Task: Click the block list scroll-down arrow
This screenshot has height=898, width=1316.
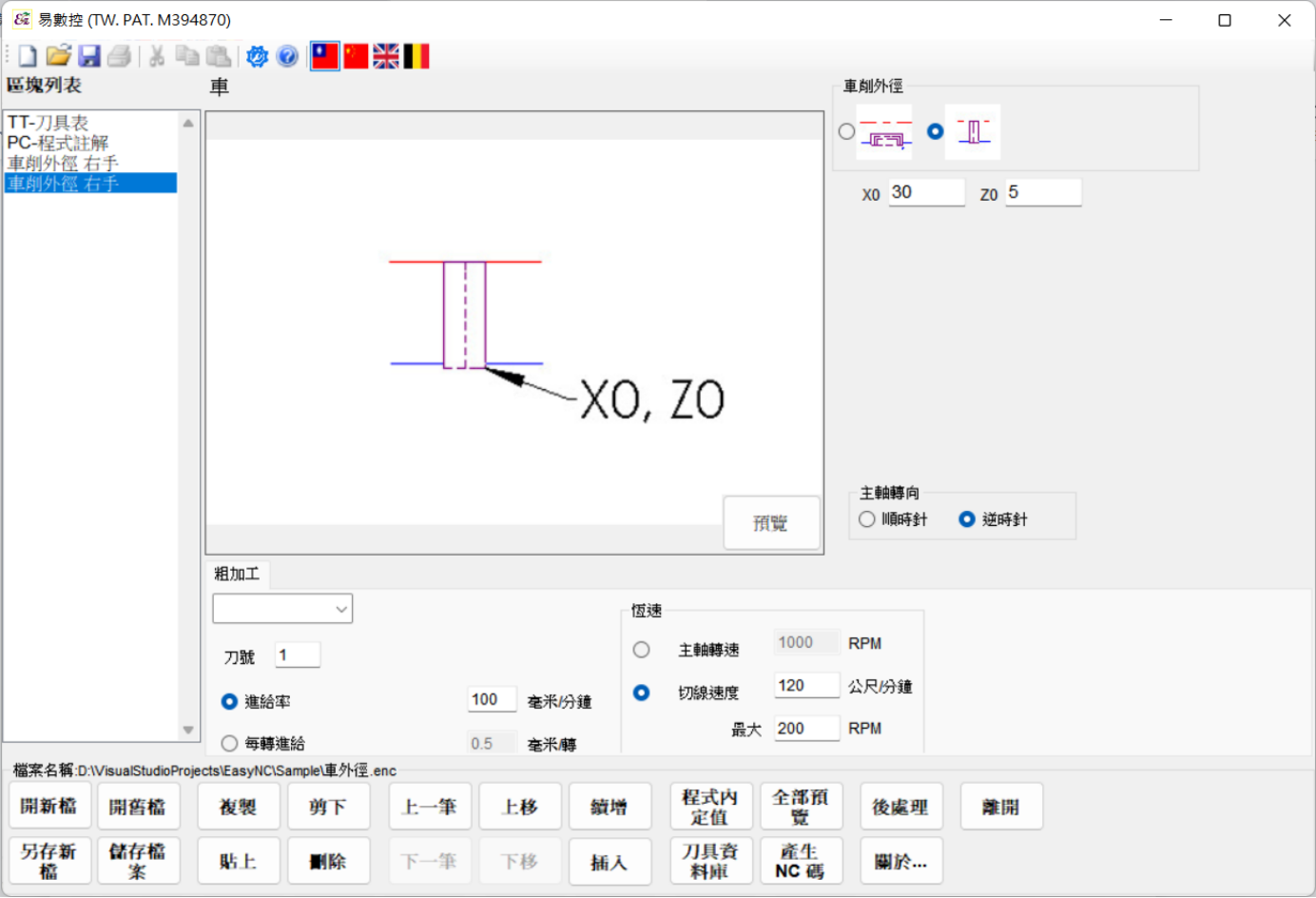Action: [188, 731]
